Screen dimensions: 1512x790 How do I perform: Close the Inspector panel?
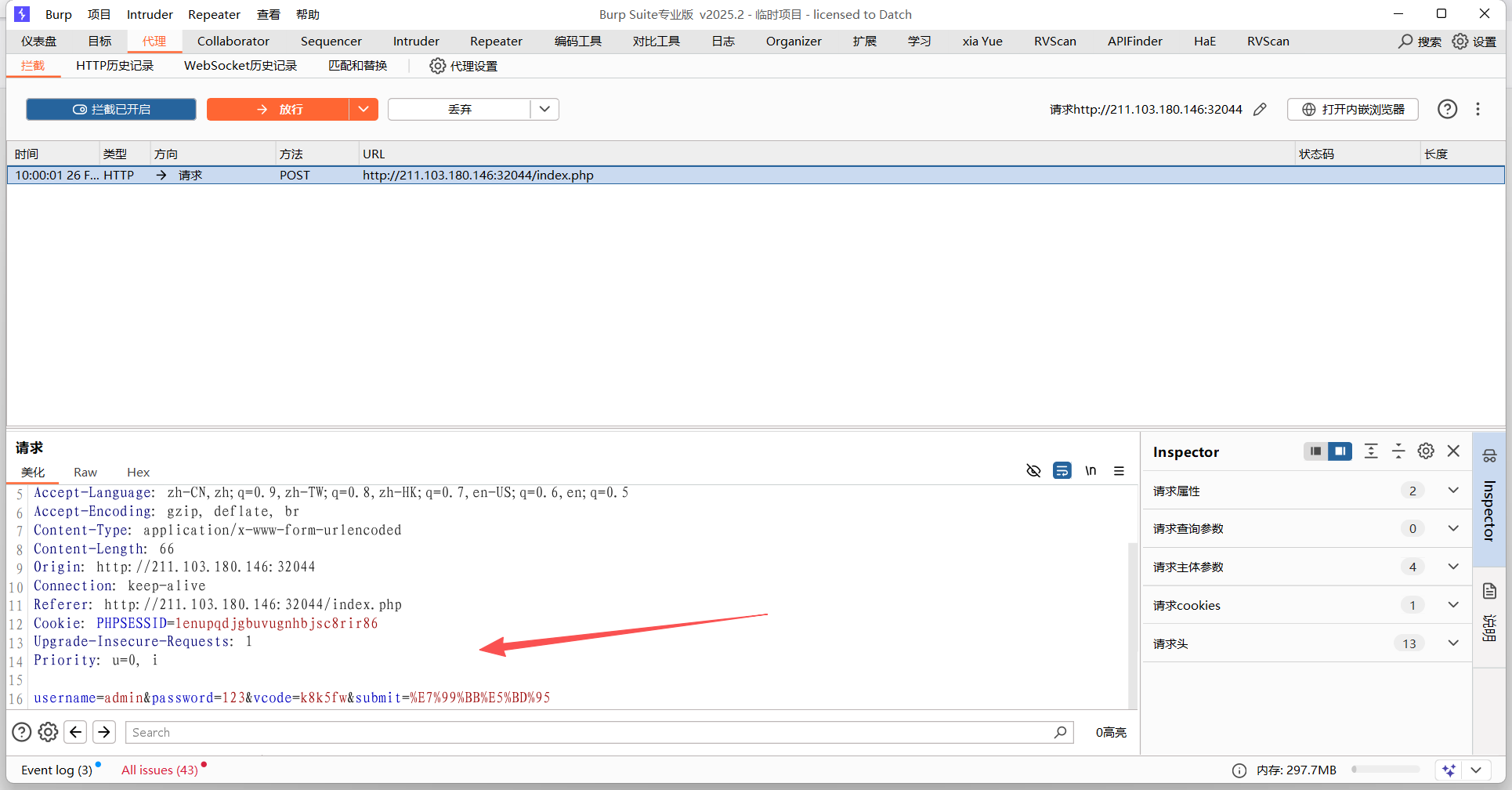point(1453,451)
